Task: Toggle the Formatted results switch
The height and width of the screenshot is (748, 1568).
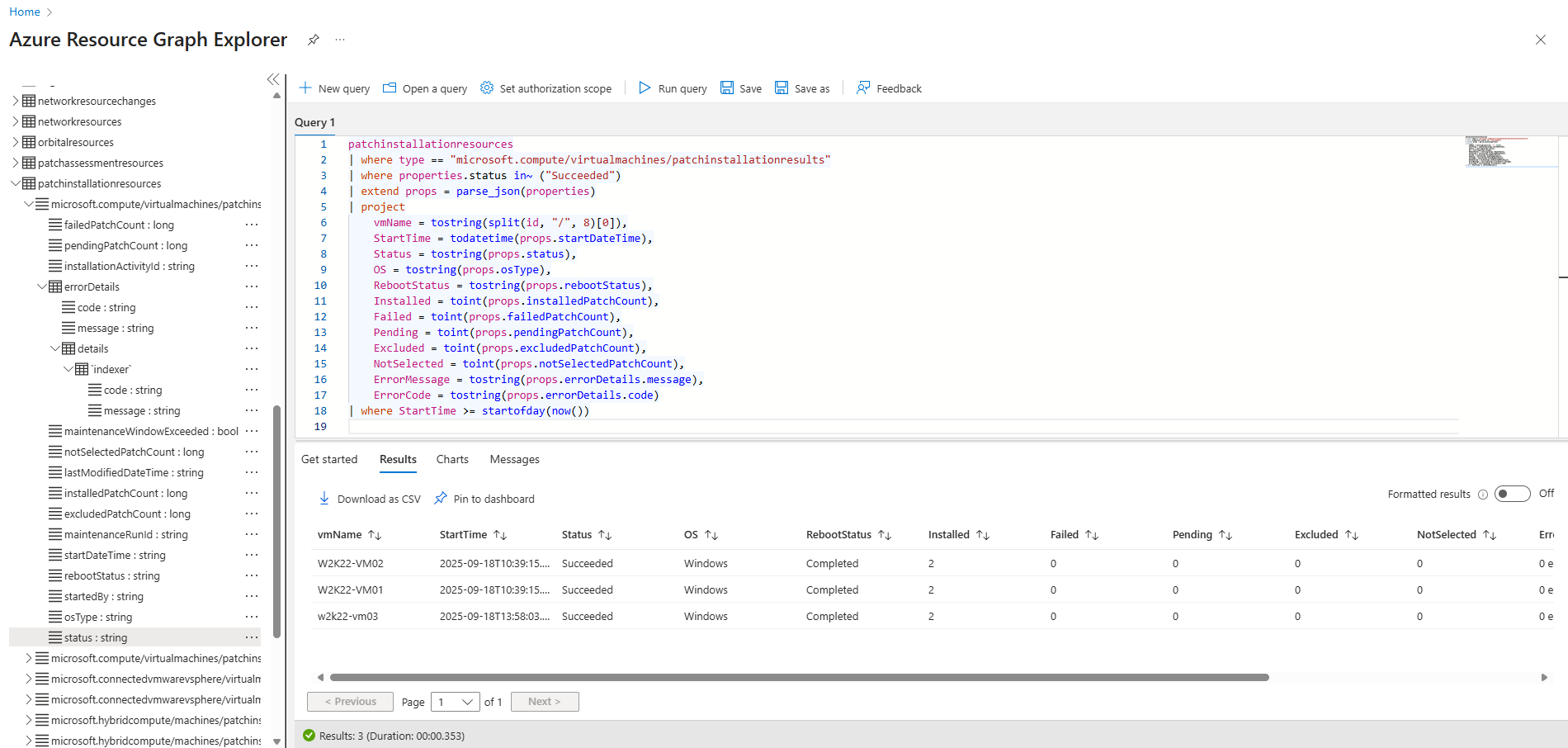Action: [x=1513, y=494]
